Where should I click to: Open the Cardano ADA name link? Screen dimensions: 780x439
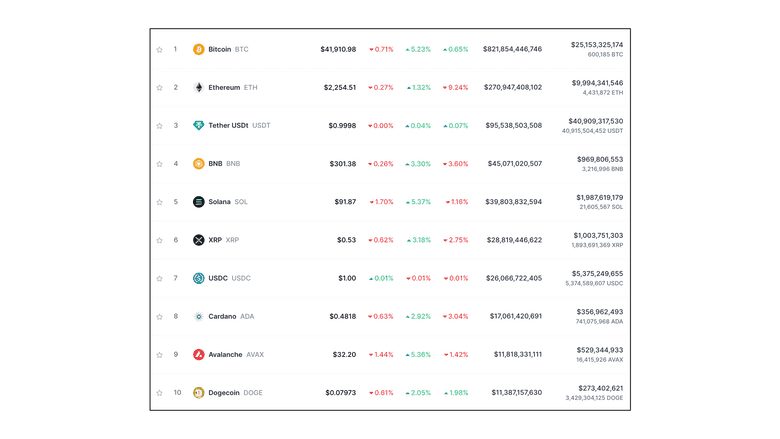[231, 316]
